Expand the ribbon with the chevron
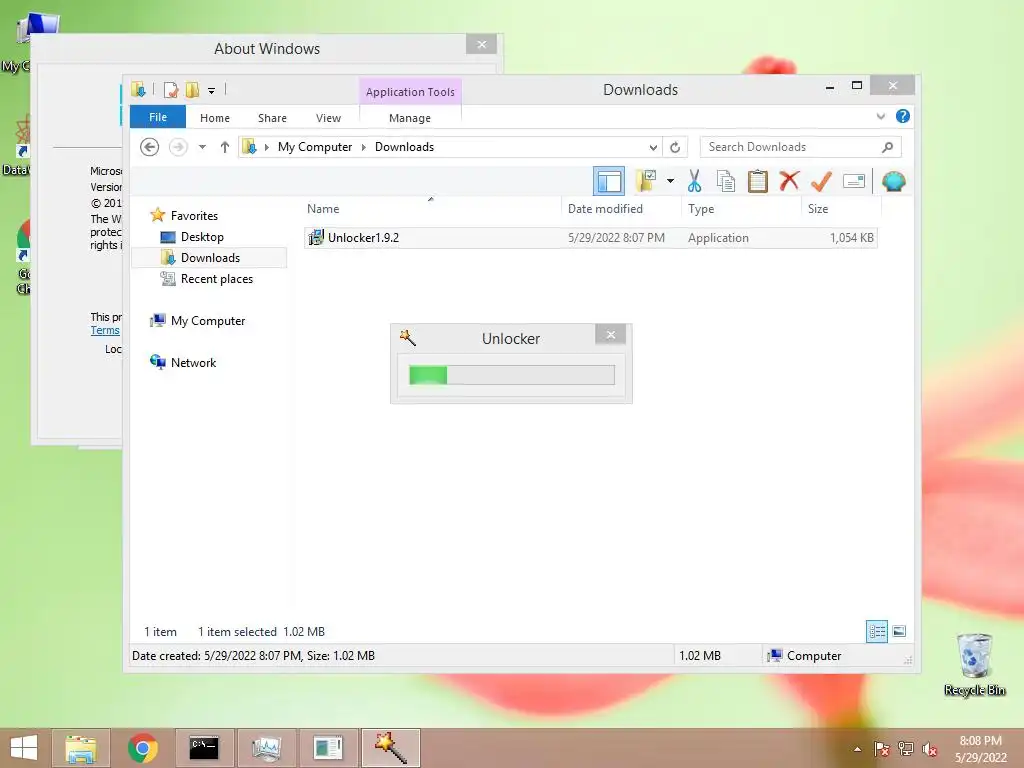Viewport: 1024px width, 768px height. click(880, 116)
